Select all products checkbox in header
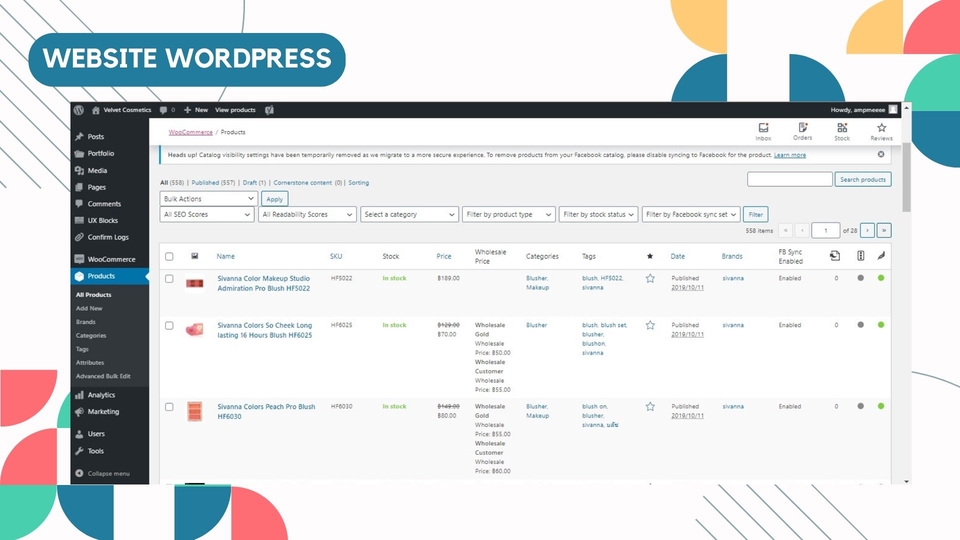 click(x=170, y=257)
